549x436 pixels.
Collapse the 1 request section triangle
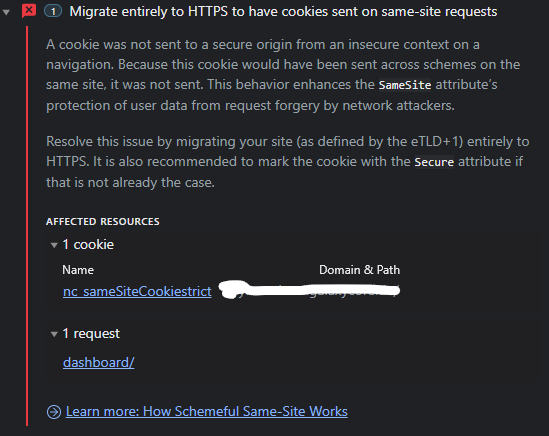(x=54, y=334)
